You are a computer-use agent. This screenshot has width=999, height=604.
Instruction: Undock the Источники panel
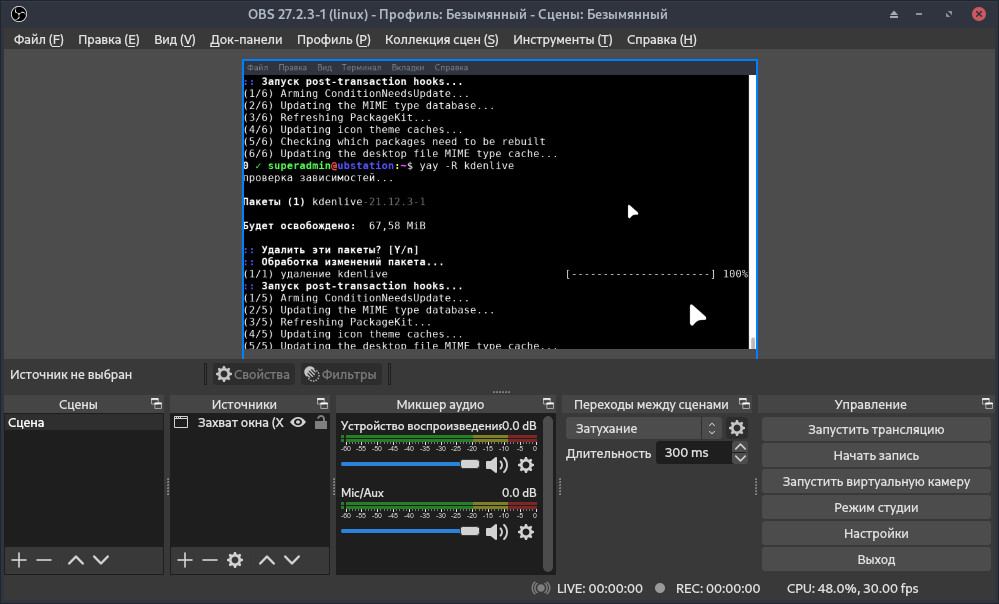tap(322, 403)
